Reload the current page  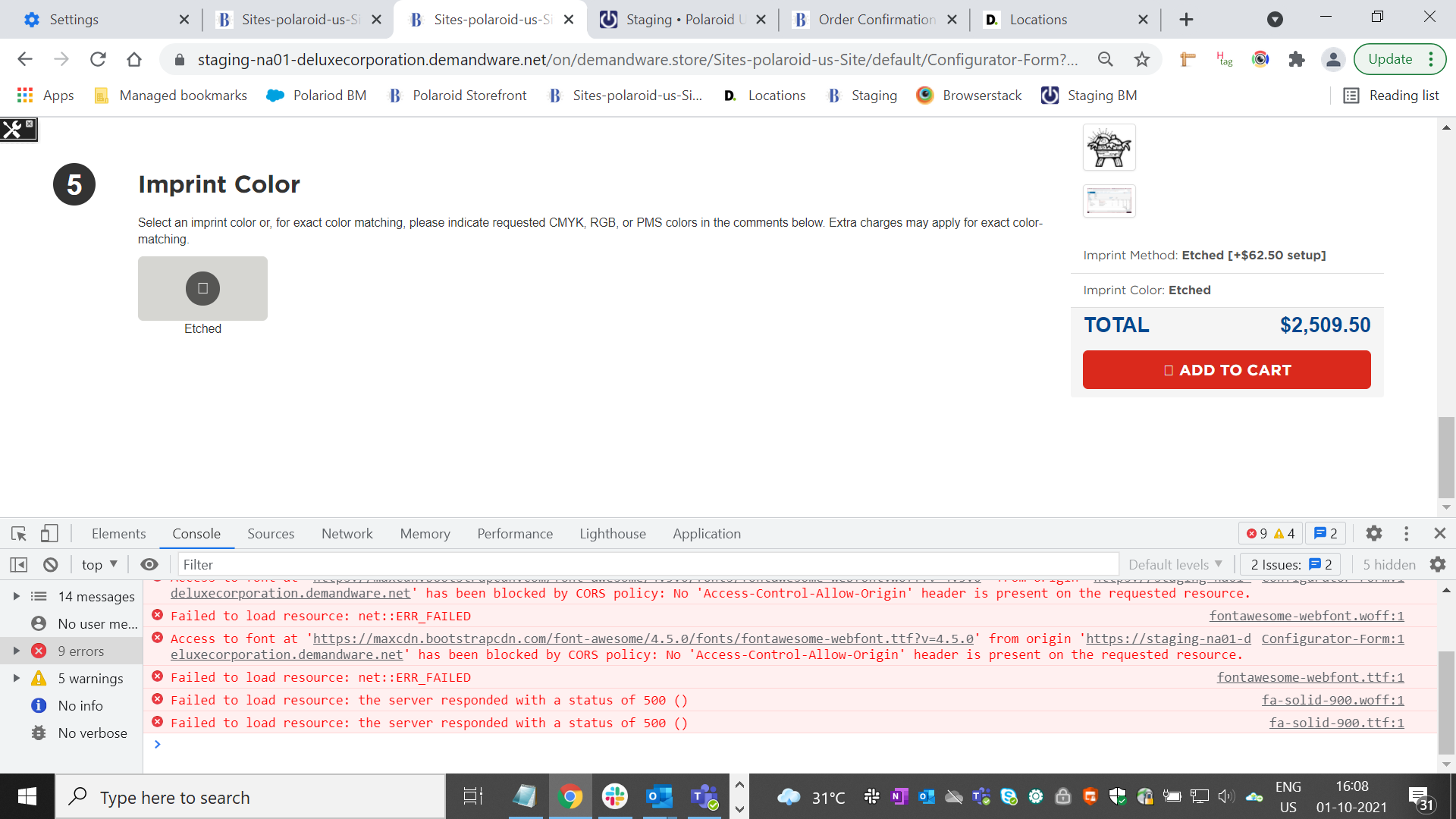tap(98, 59)
